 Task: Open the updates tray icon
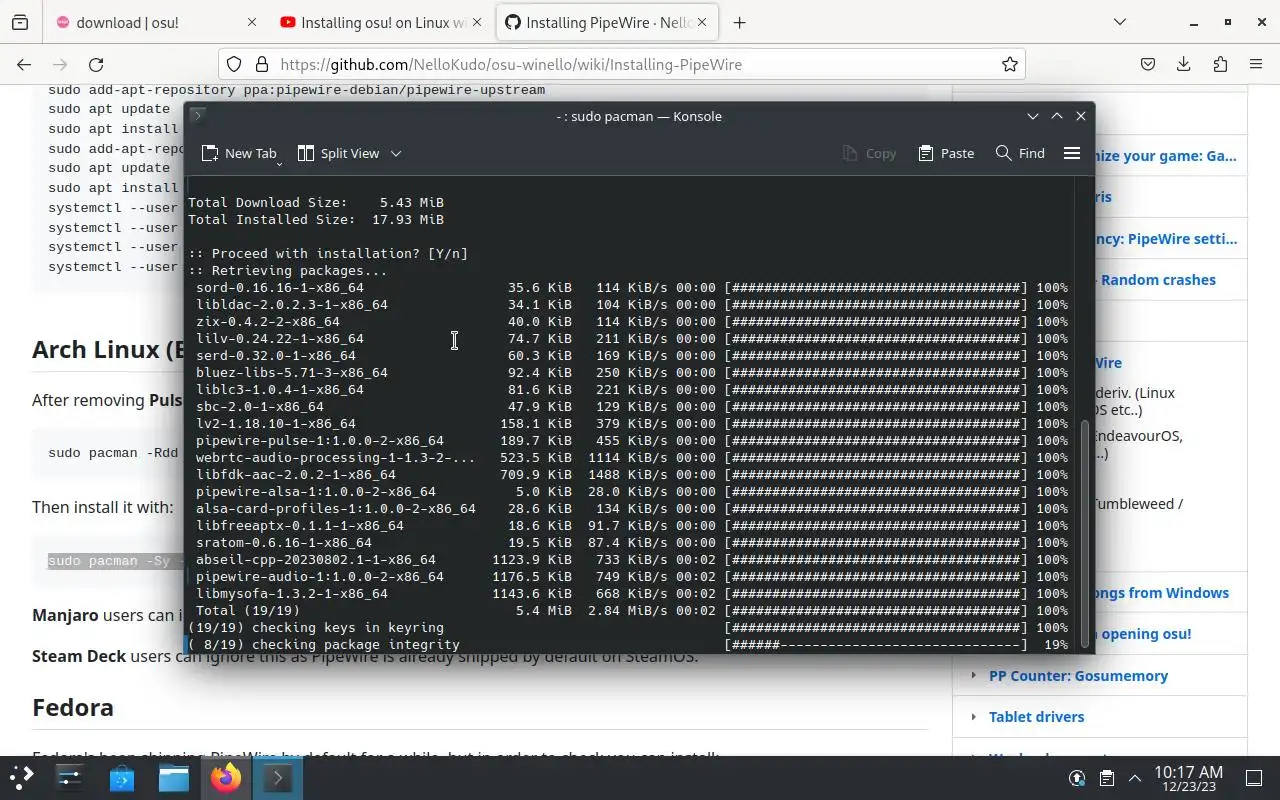pyautogui.click(x=1077, y=778)
